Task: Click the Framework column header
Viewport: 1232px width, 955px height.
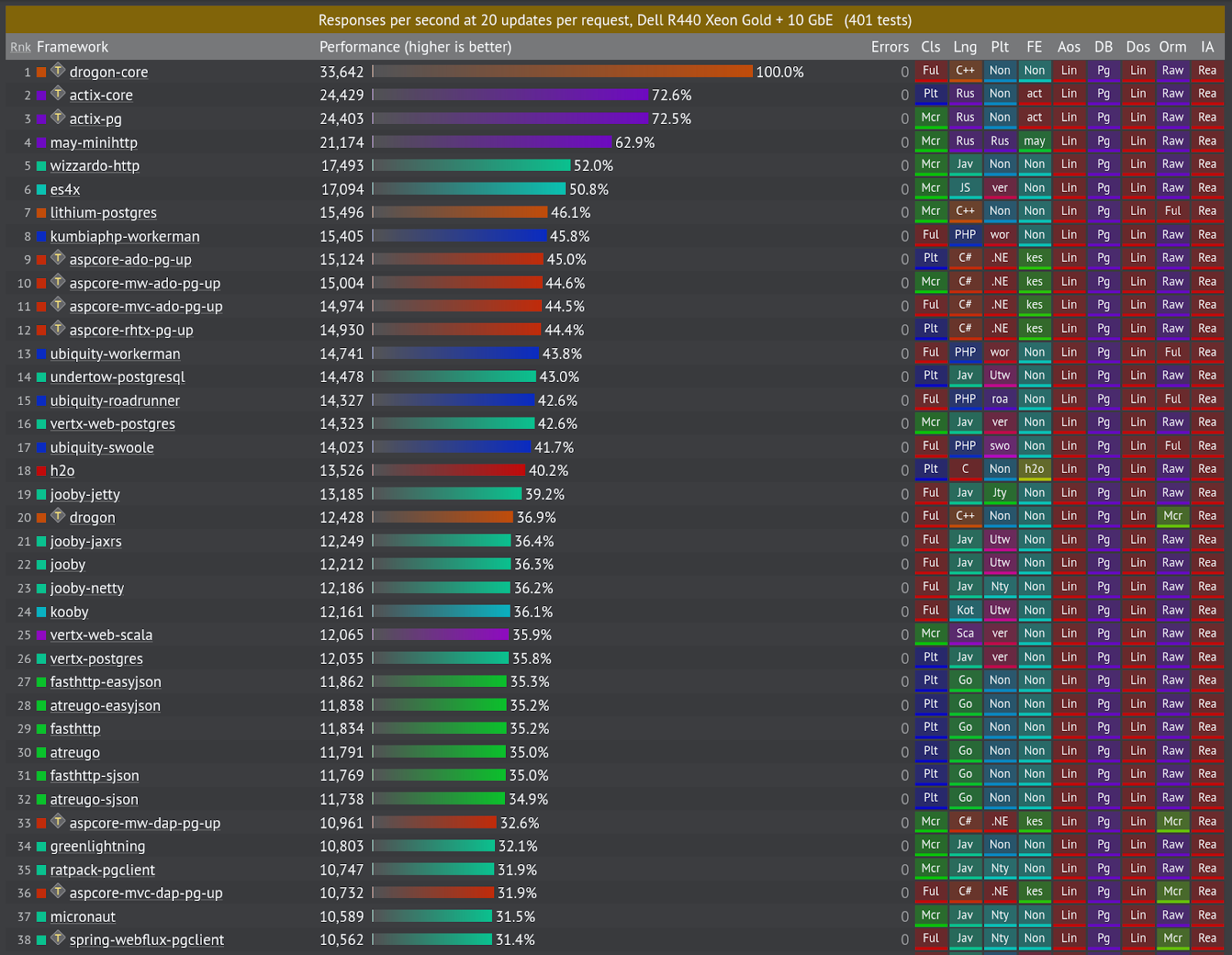Action: click(72, 47)
